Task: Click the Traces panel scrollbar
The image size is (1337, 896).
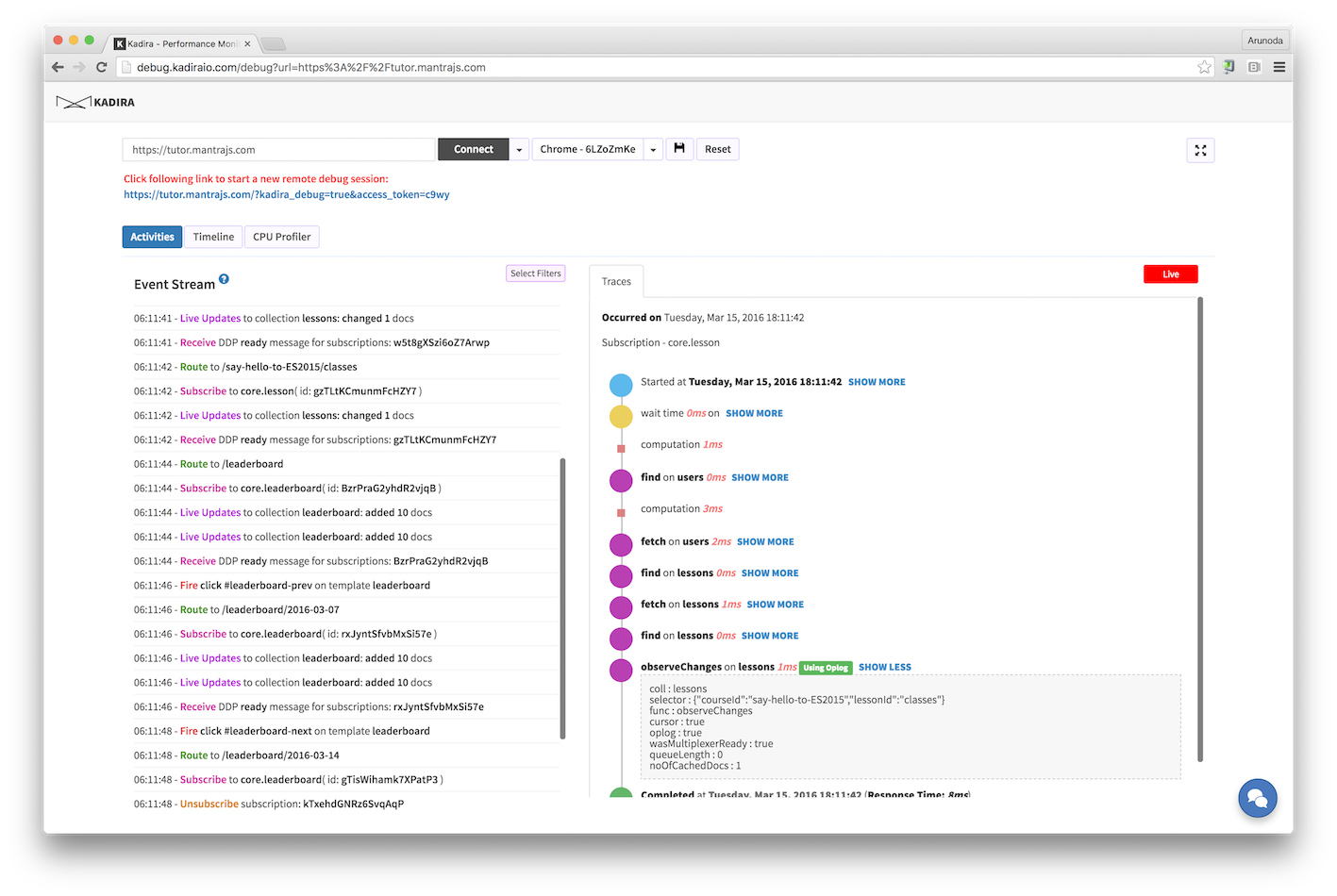Action: 1200,528
